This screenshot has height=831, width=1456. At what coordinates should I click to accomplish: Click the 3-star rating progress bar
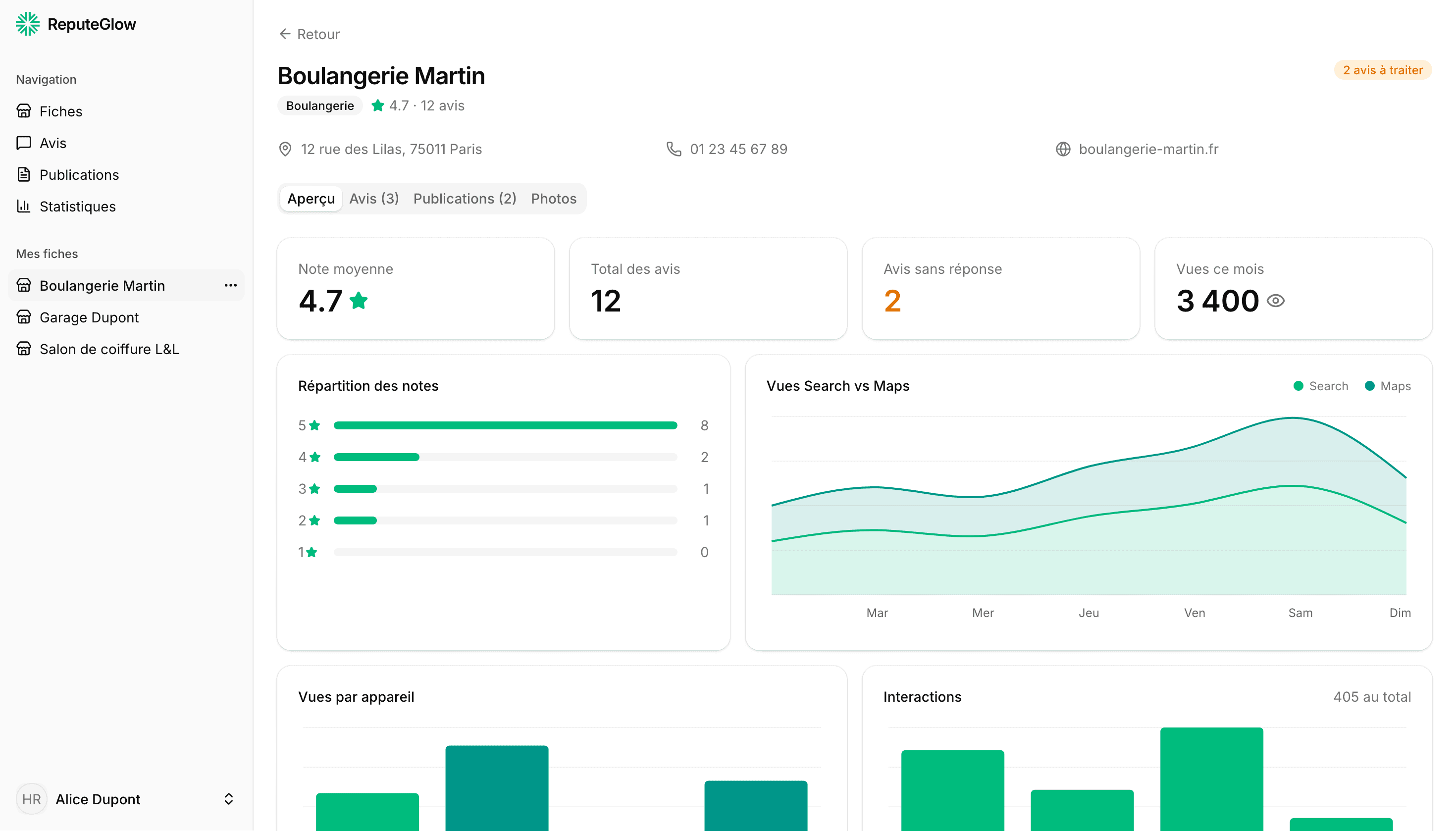[x=505, y=489]
